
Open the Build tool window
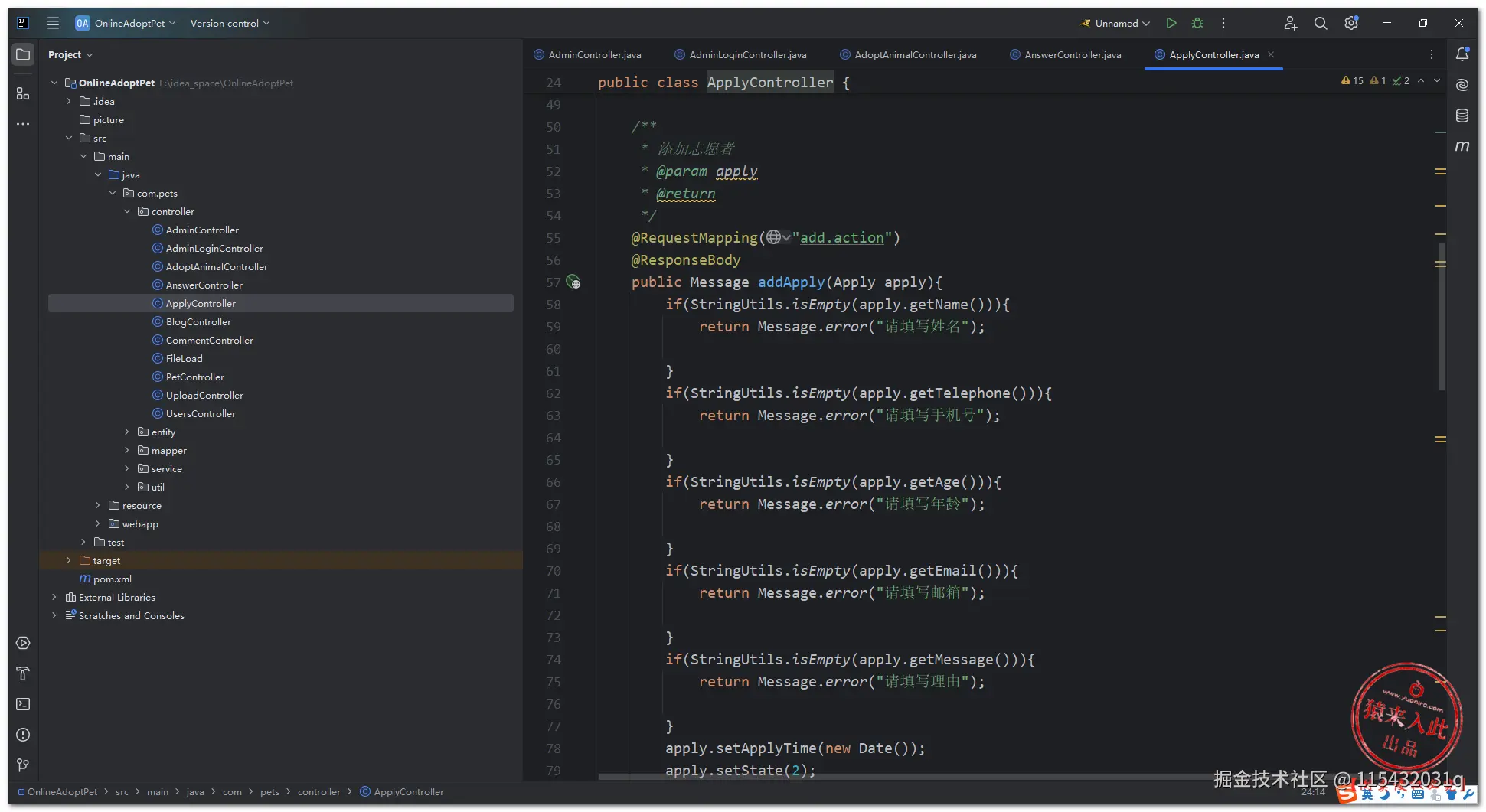[23, 673]
